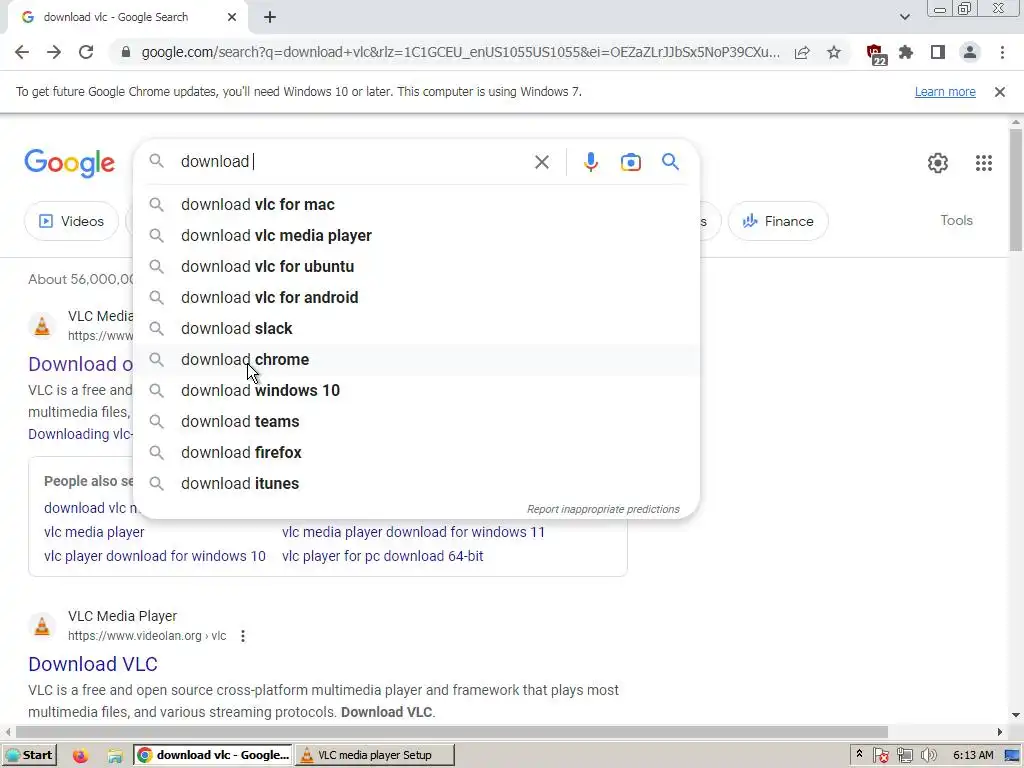1024x768 pixels.
Task: Launch Firefox from the taskbar
Action: [x=80, y=756]
